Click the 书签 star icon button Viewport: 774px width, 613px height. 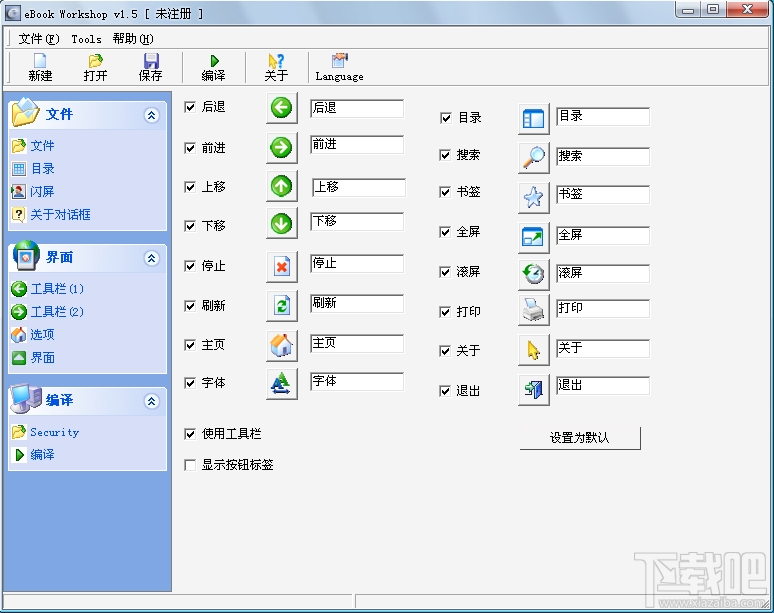pyautogui.click(x=534, y=197)
